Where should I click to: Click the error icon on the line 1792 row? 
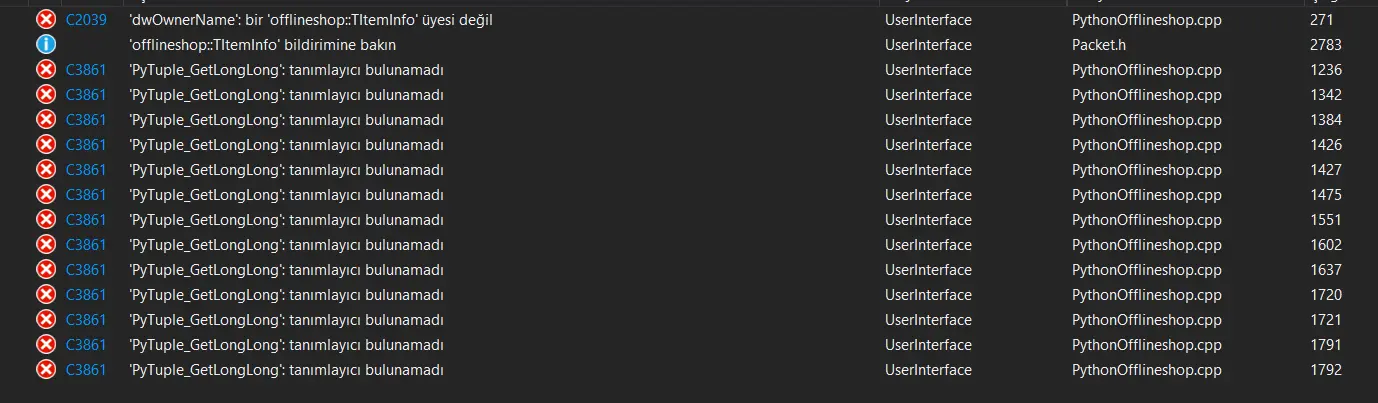point(46,370)
